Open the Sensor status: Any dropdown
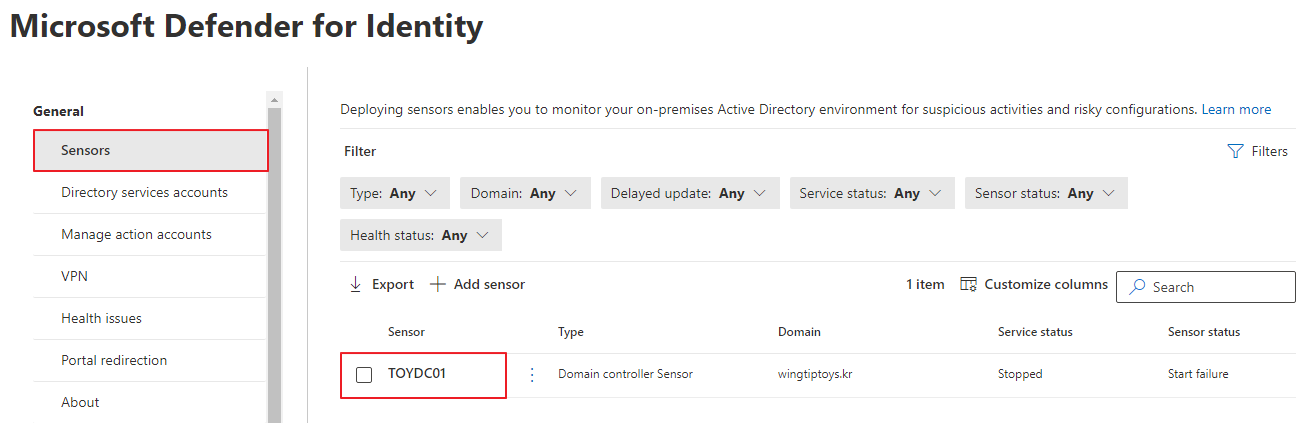Viewport: 1299px width, 423px height. pos(1046,193)
